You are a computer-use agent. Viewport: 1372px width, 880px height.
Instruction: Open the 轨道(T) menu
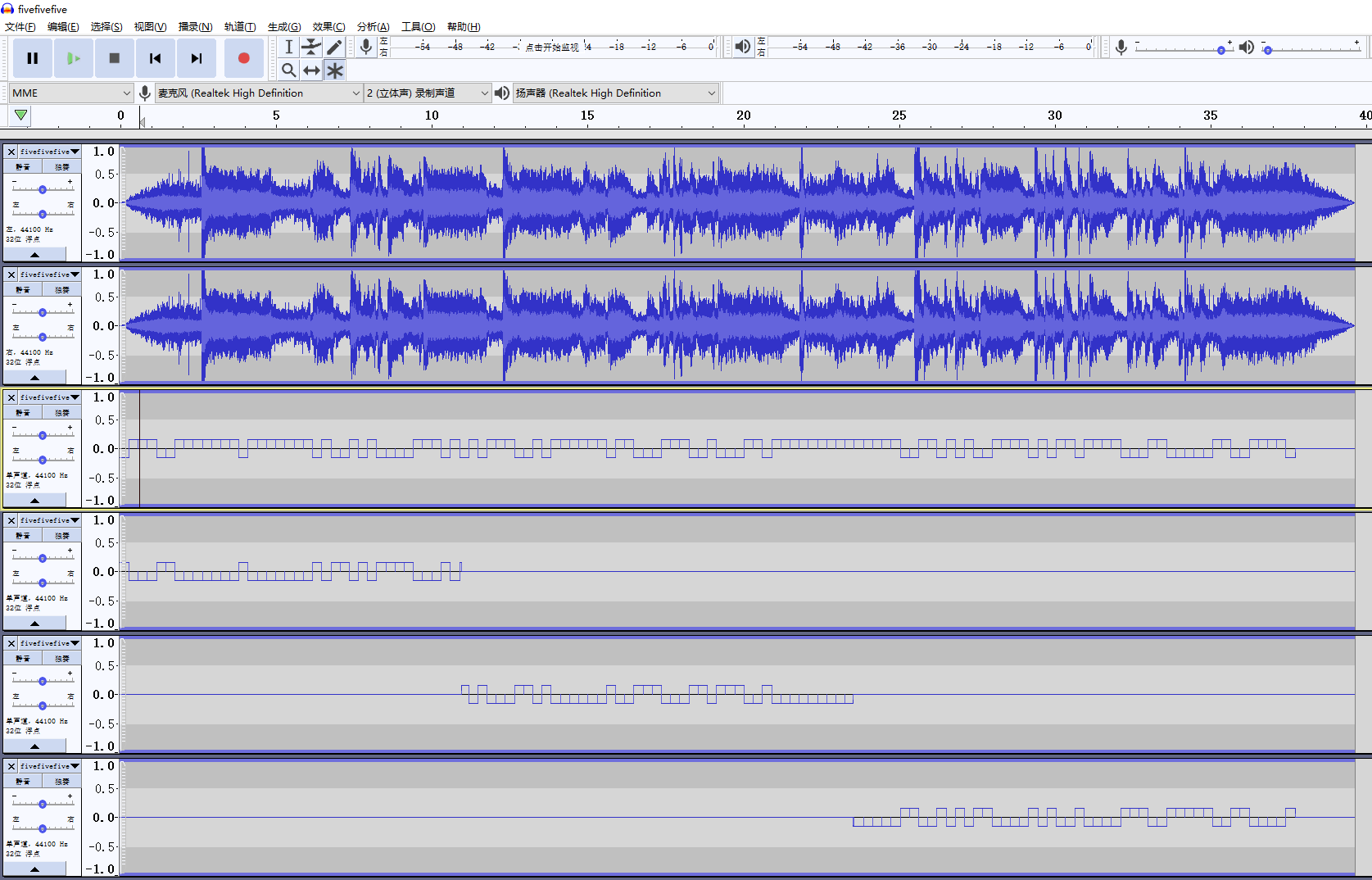[240, 27]
